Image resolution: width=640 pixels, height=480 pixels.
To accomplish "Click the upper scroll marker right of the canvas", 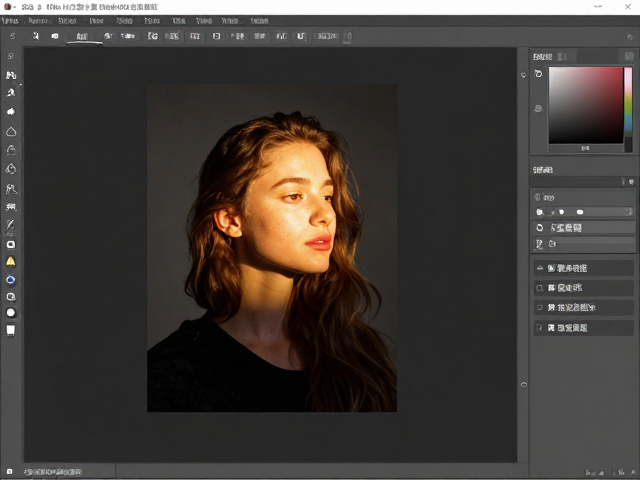I will point(524,75).
